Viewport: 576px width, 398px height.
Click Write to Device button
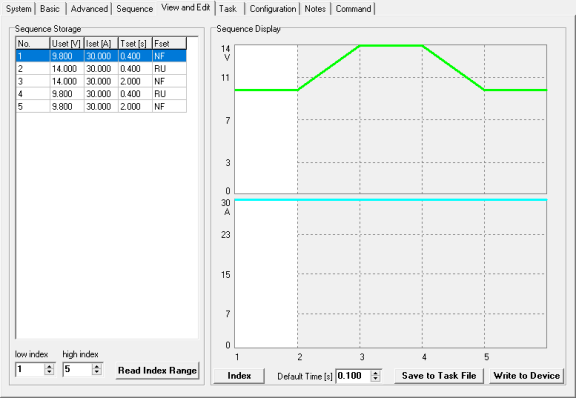click(526, 376)
